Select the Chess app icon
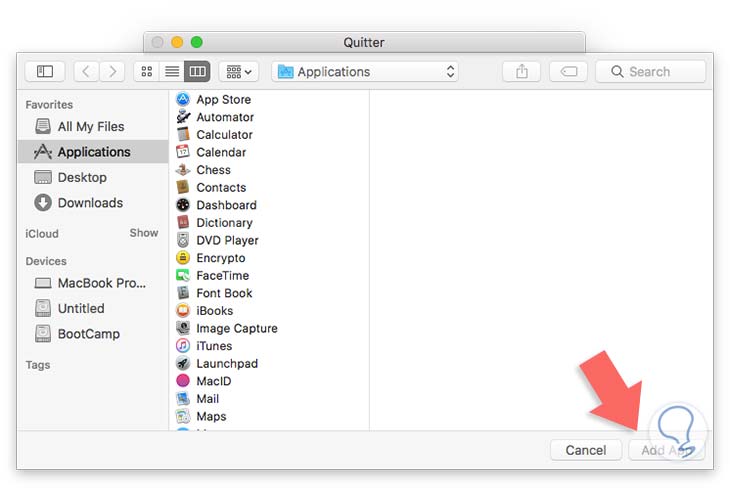Image resolution: width=730 pixels, height=490 pixels. click(x=183, y=170)
